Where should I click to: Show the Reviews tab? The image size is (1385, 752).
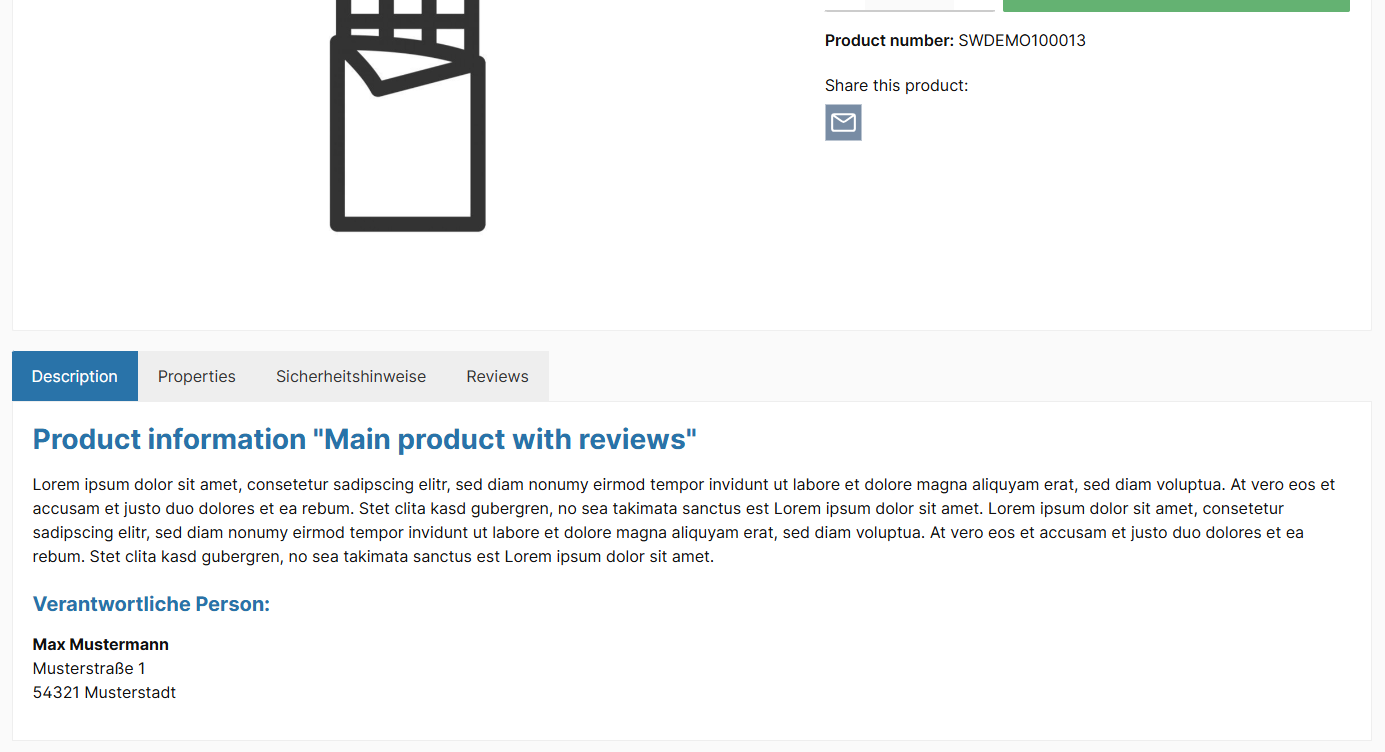point(497,376)
